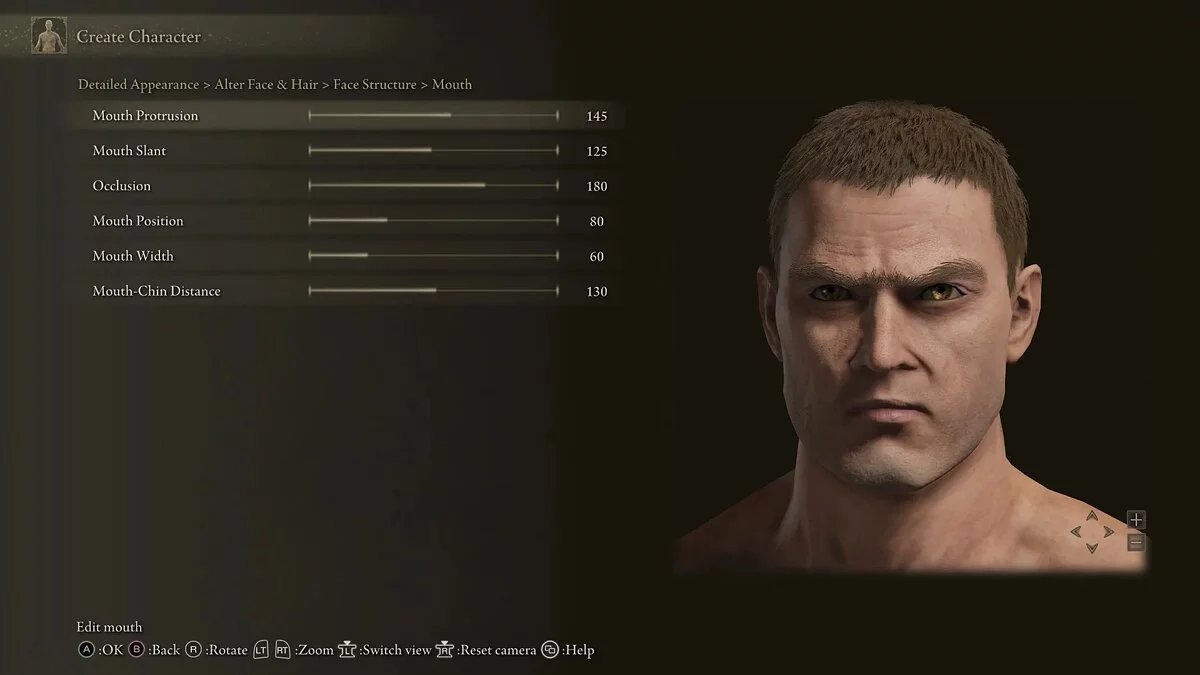1200x675 pixels.
Task: Adjust the Mouth Slant slider
Action: click(x=433, y=151)
